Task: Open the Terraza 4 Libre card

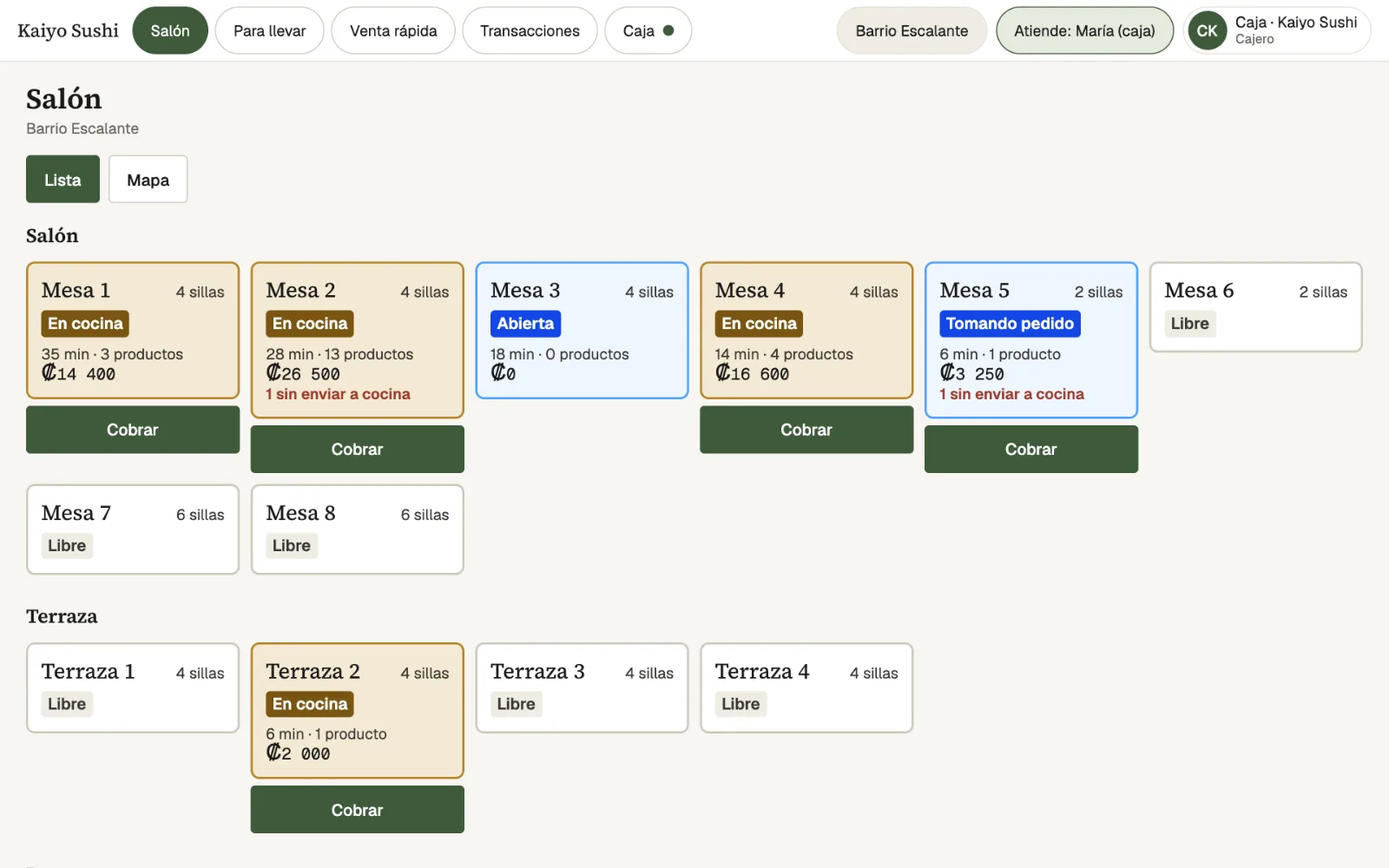Action: (x=806, y=687)
